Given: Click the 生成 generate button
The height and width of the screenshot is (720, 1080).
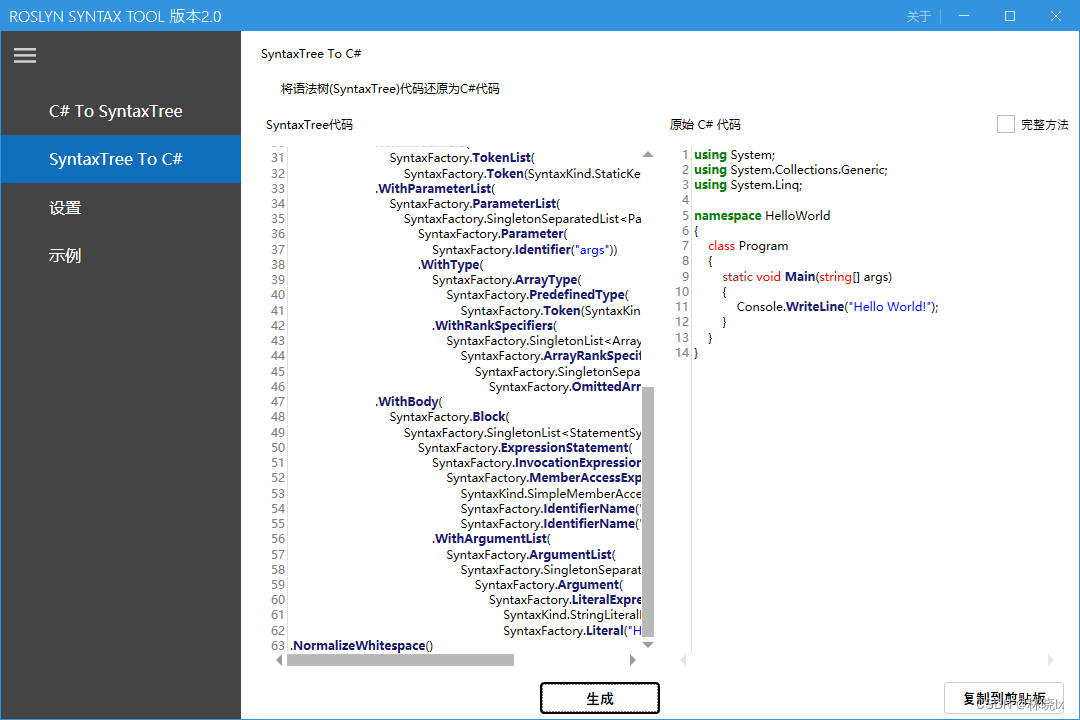Looking at the screenshot, I should (x=599, y=699).
